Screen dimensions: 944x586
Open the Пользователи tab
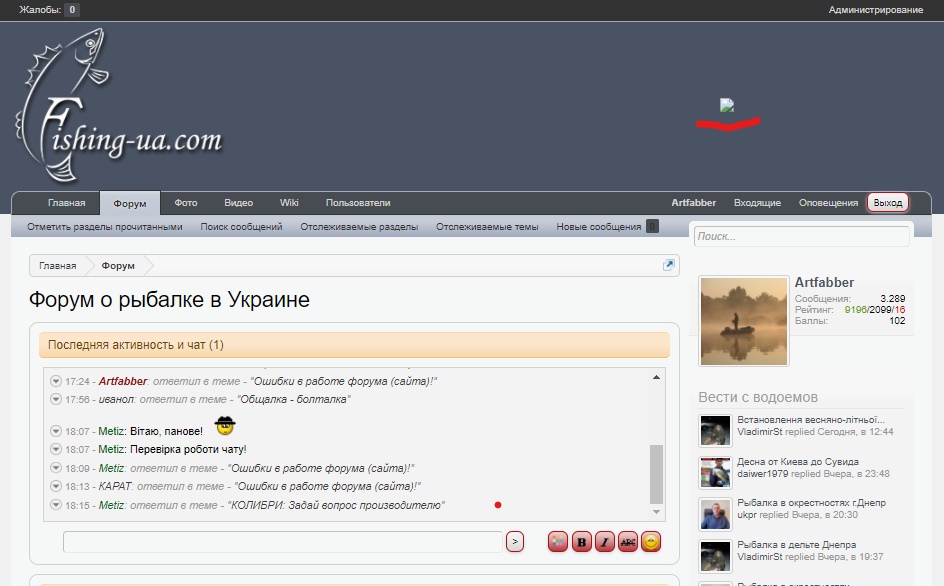click(358, 203)
